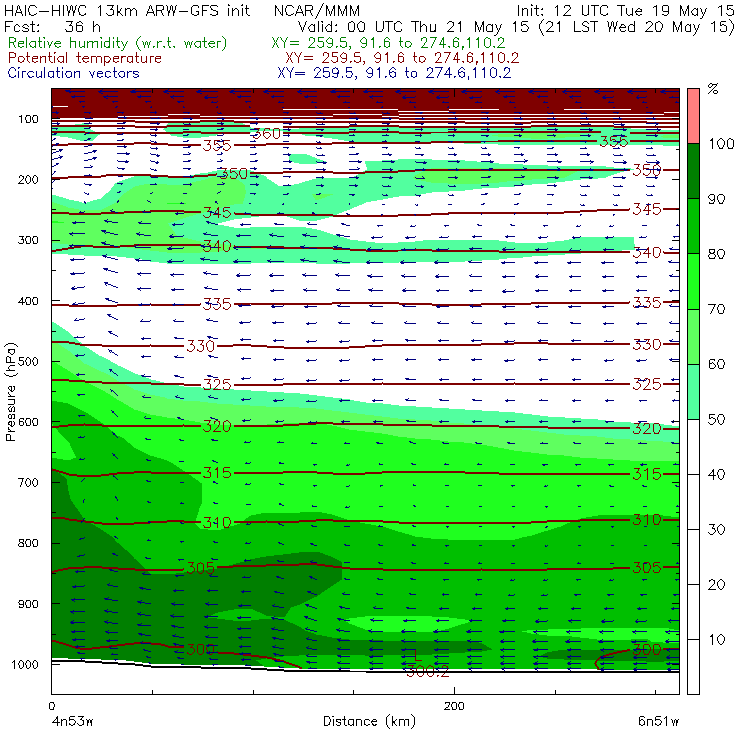Click the colorbar "30" tick label

click(x=716, y=530)
